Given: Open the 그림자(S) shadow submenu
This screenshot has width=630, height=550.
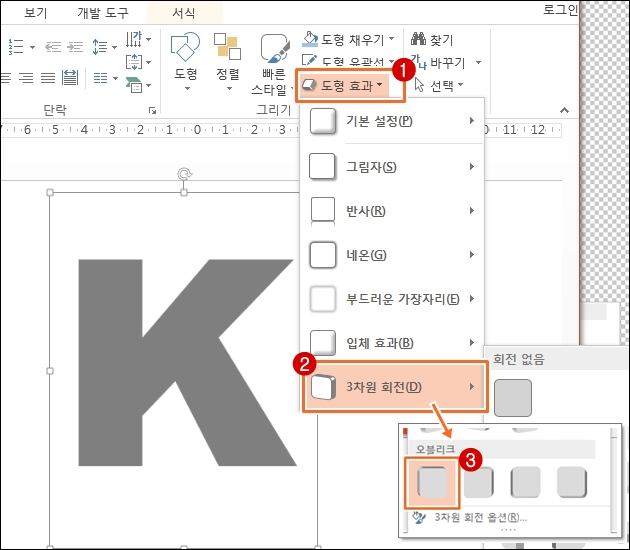Looking at the screenshot, I should 392,166.
